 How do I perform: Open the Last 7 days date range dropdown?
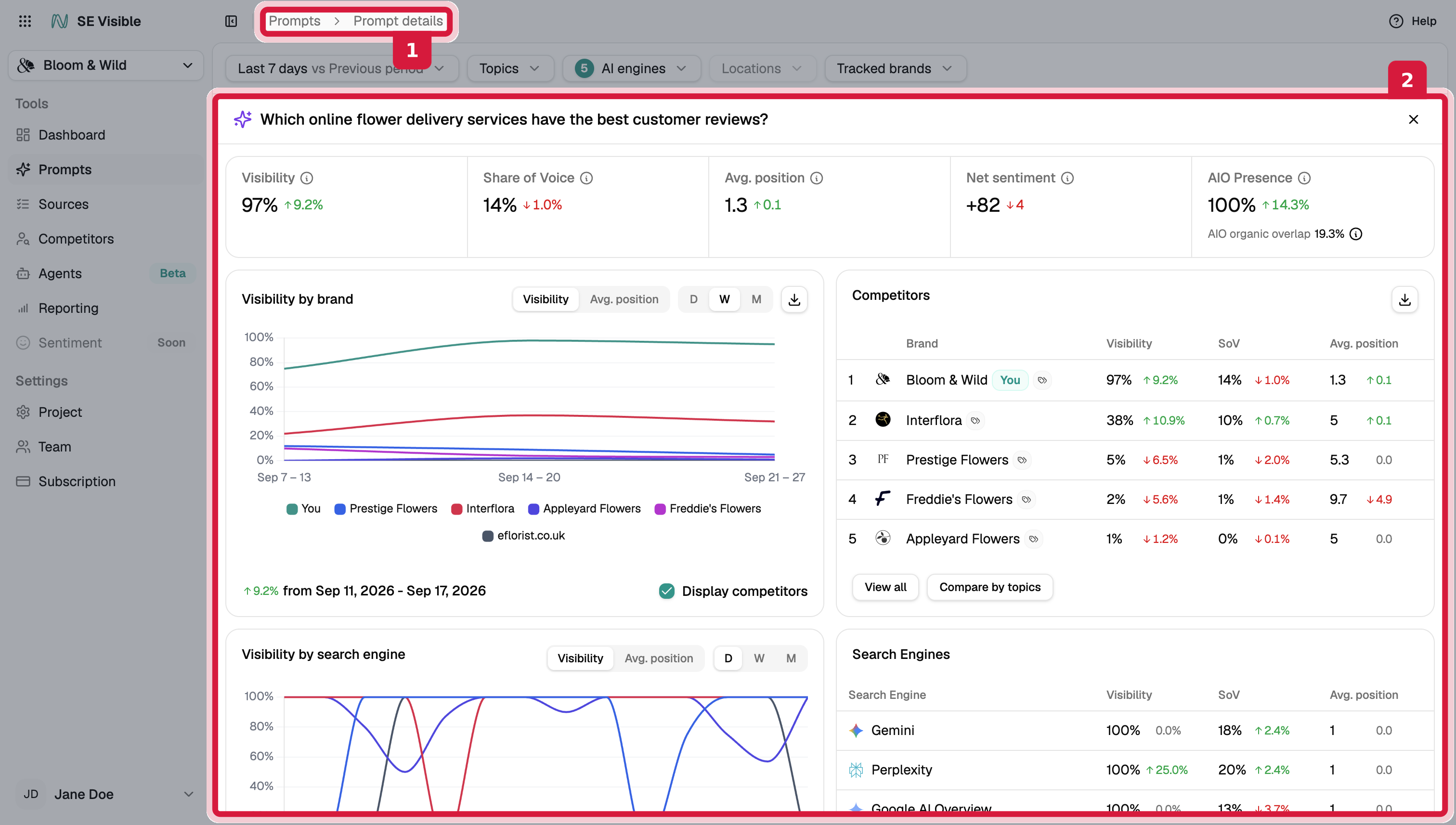coord(342,68)
